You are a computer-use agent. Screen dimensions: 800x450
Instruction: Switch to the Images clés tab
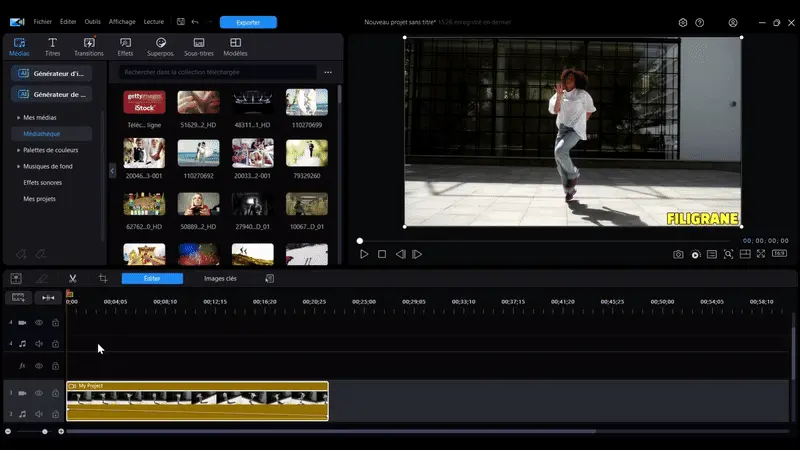(x=220, y=278)
